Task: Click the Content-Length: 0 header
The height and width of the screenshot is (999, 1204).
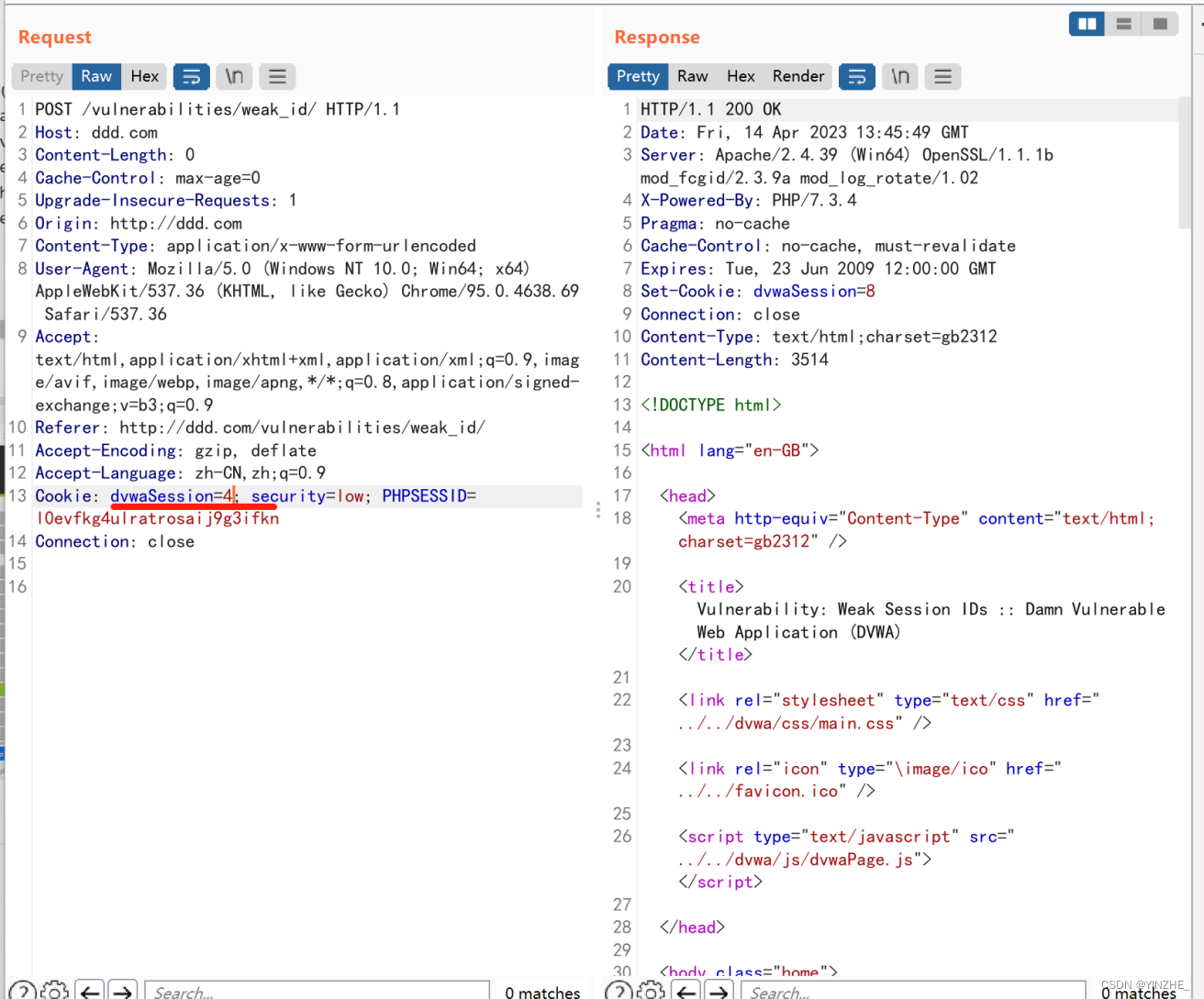Action: pyautogui.click(x=115, y=155)
